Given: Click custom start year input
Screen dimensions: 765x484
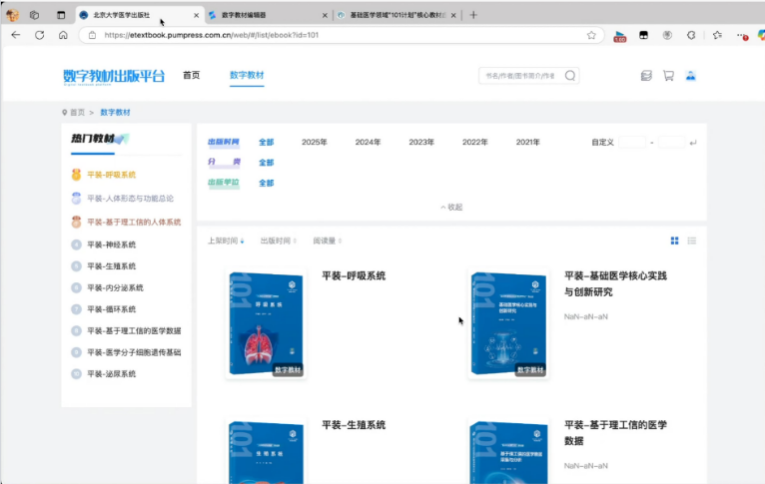Looking at the screenshot, I should tap(632, 142).
